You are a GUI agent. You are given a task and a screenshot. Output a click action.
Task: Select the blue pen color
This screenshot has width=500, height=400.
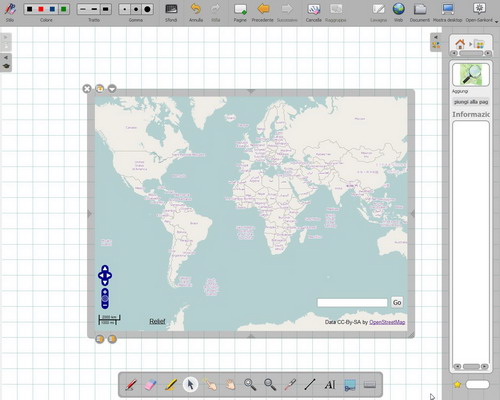click(x=52, y=9)
